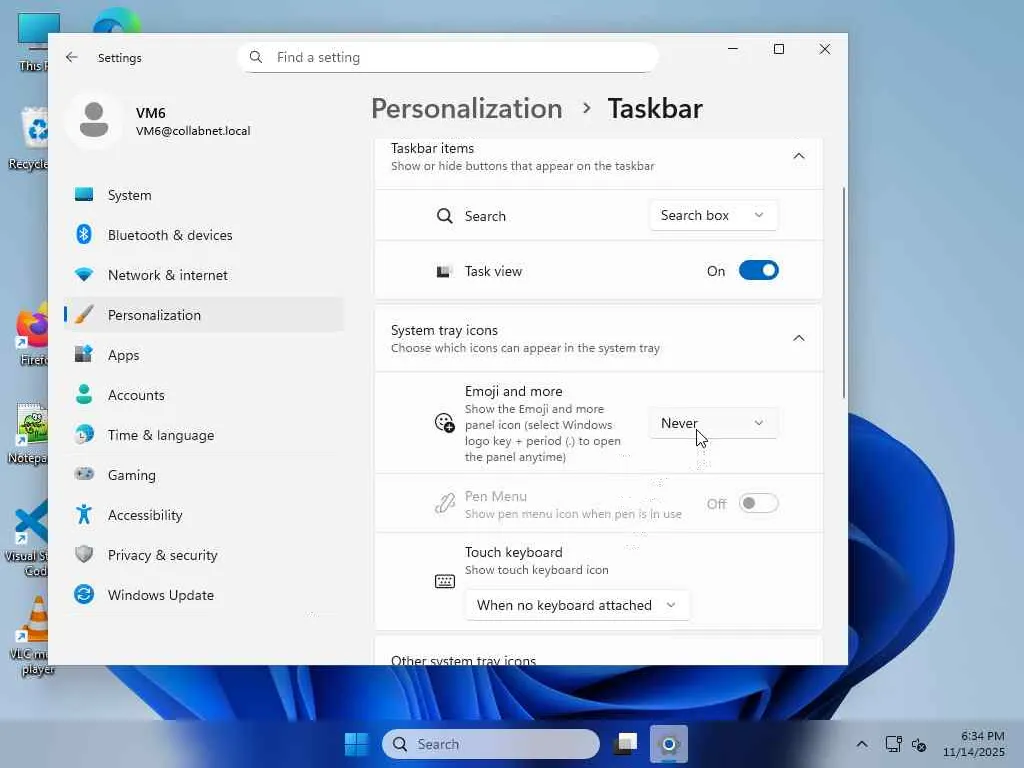Open Bluetooth & devices category
The height and width of the screenshot is (768, 1024).
coord(204,234)
